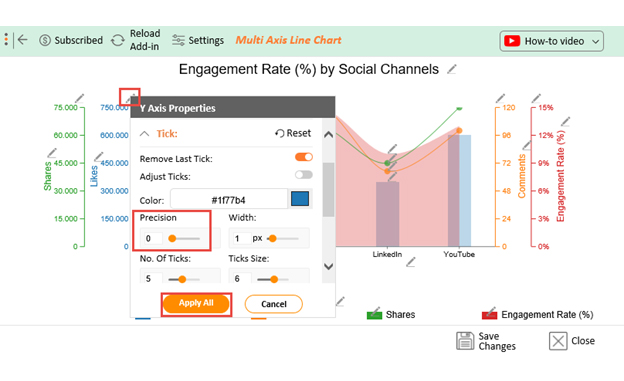Collapse the Tick section chevron
This screenshot has width=624, height=381.
144,134
